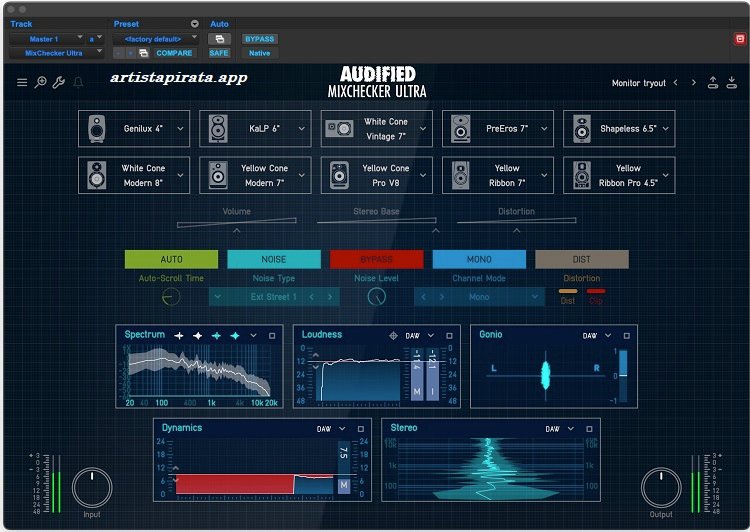This screenshot has height=532, width=750.
Task: Click the Noise Level knob
Action: coord(376,297)
